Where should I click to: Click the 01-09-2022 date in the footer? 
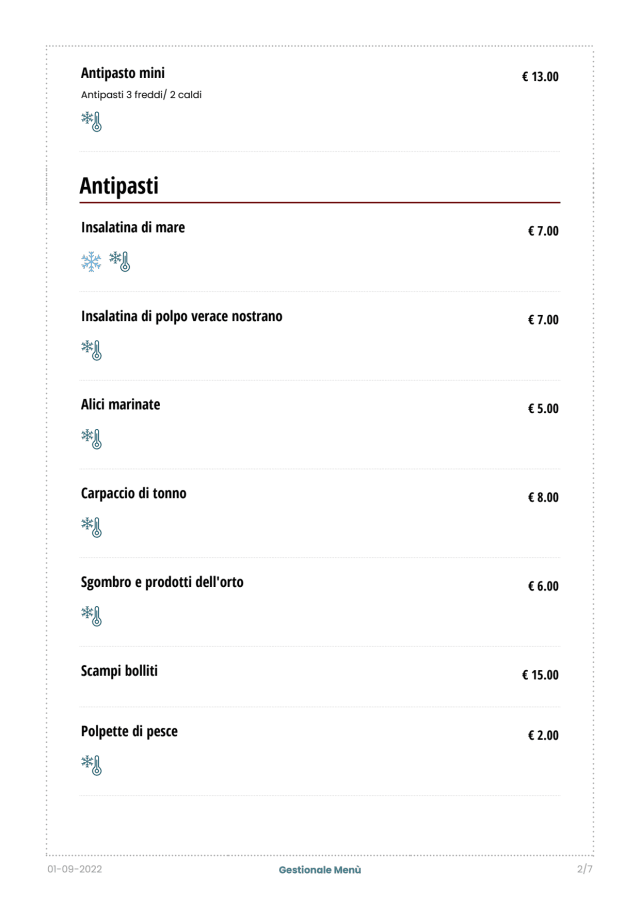click(75, 870)
